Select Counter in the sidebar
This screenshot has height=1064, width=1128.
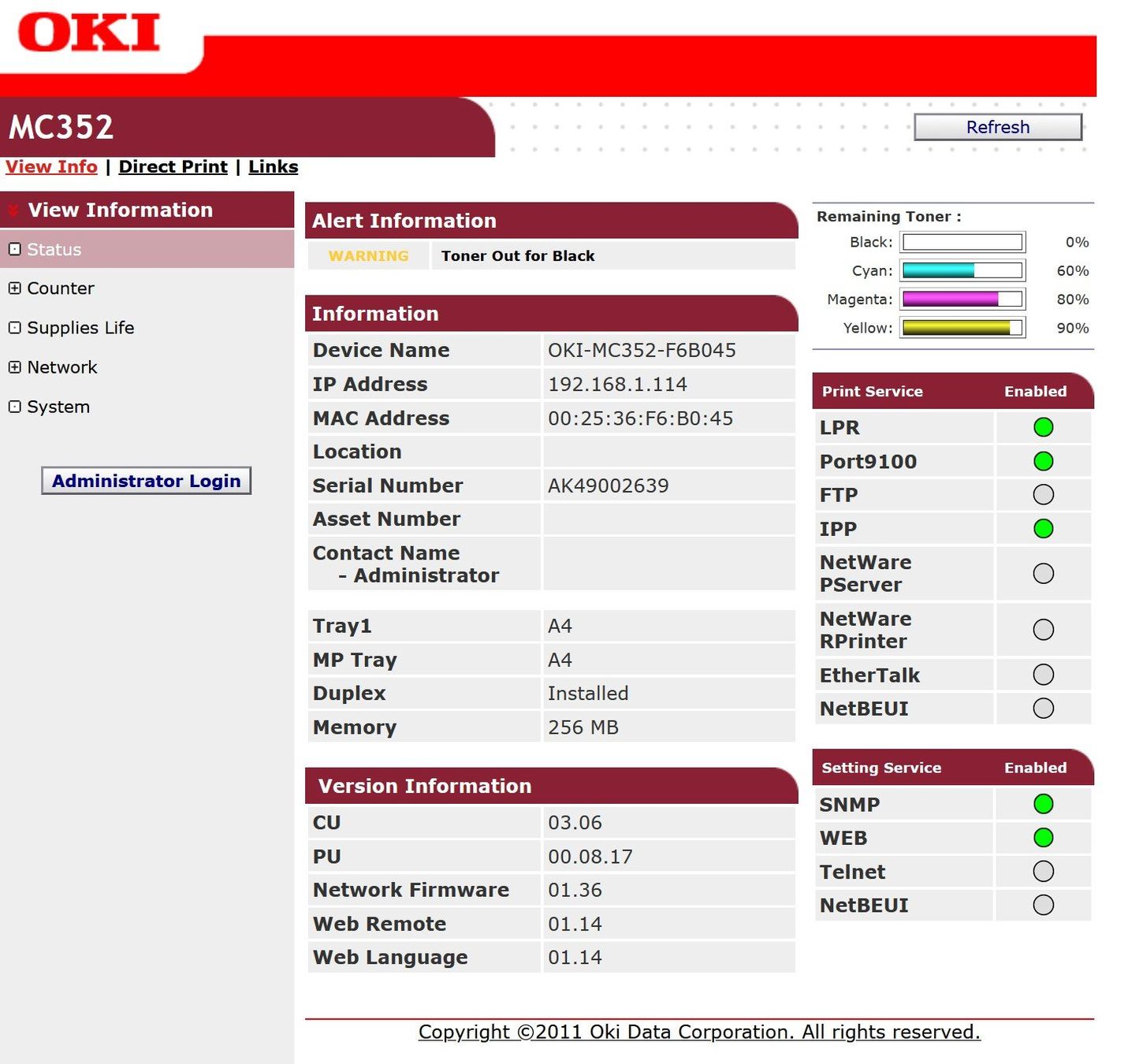(61, 288)
